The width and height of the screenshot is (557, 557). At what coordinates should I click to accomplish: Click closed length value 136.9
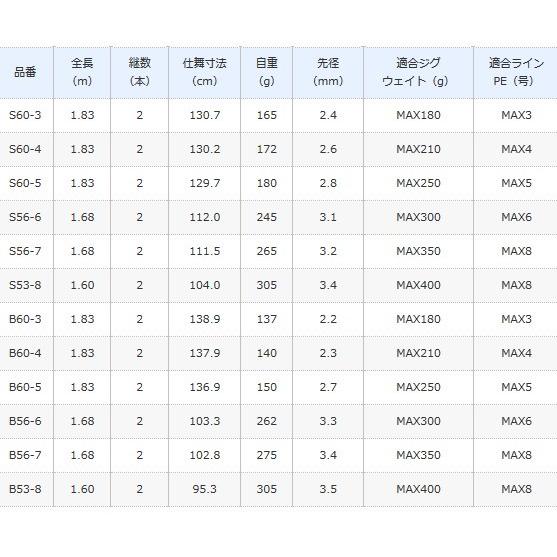tap(205, 387)
